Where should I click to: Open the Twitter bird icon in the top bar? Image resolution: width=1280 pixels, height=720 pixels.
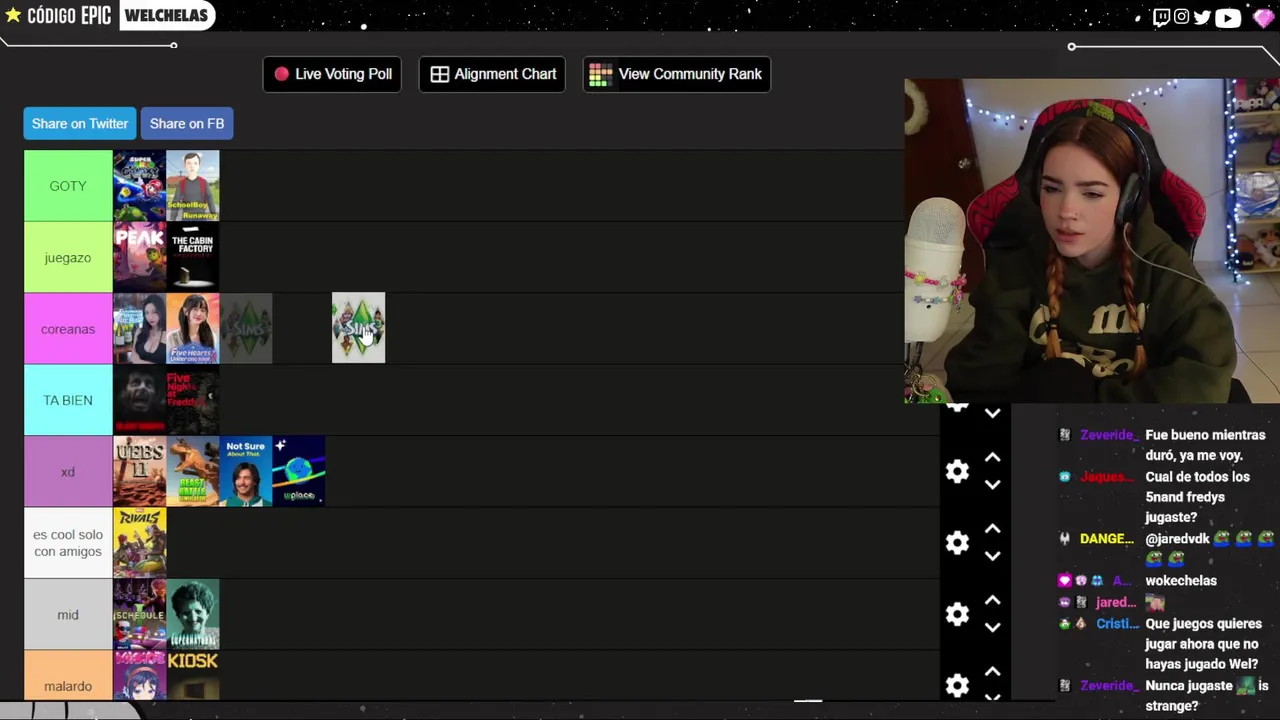click(x=1202, y=17)
